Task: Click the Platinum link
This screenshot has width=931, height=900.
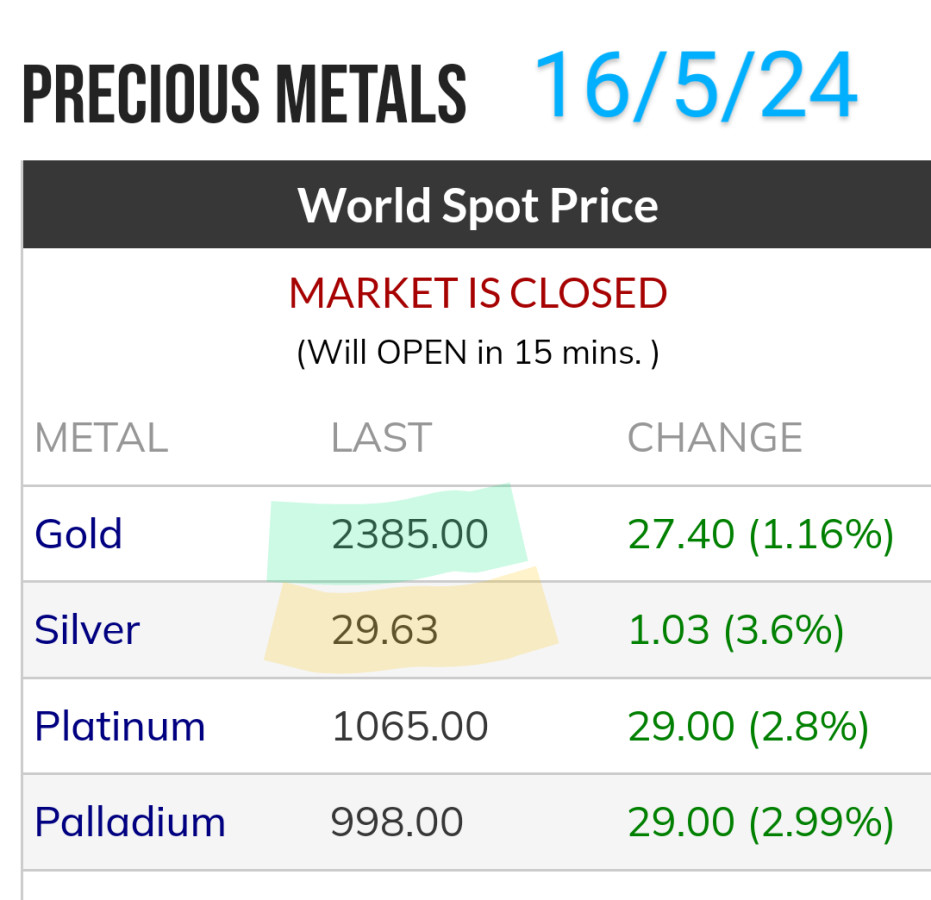Action: 120,726
